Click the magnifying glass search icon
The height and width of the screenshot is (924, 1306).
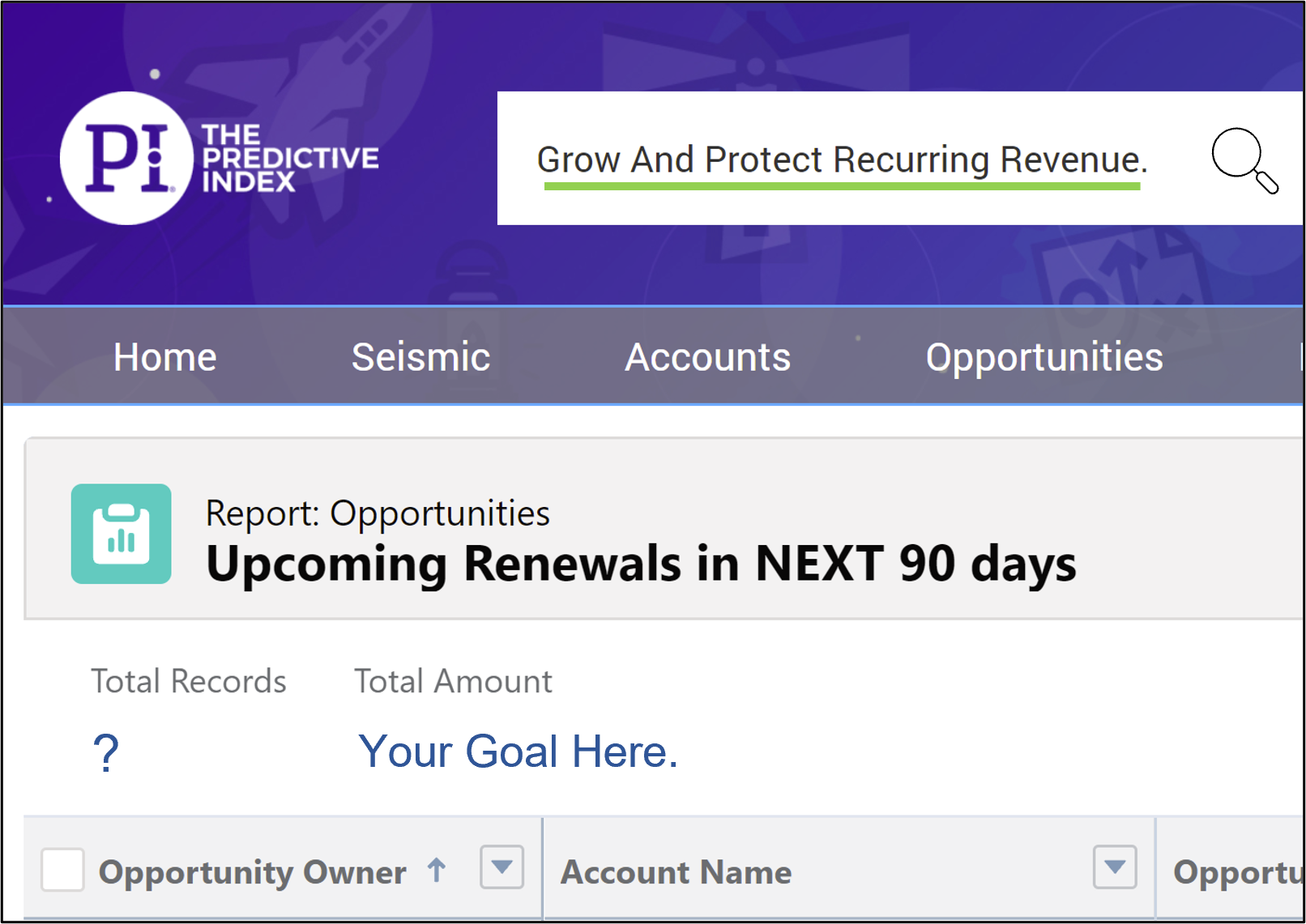click(x=1244, y=160)
